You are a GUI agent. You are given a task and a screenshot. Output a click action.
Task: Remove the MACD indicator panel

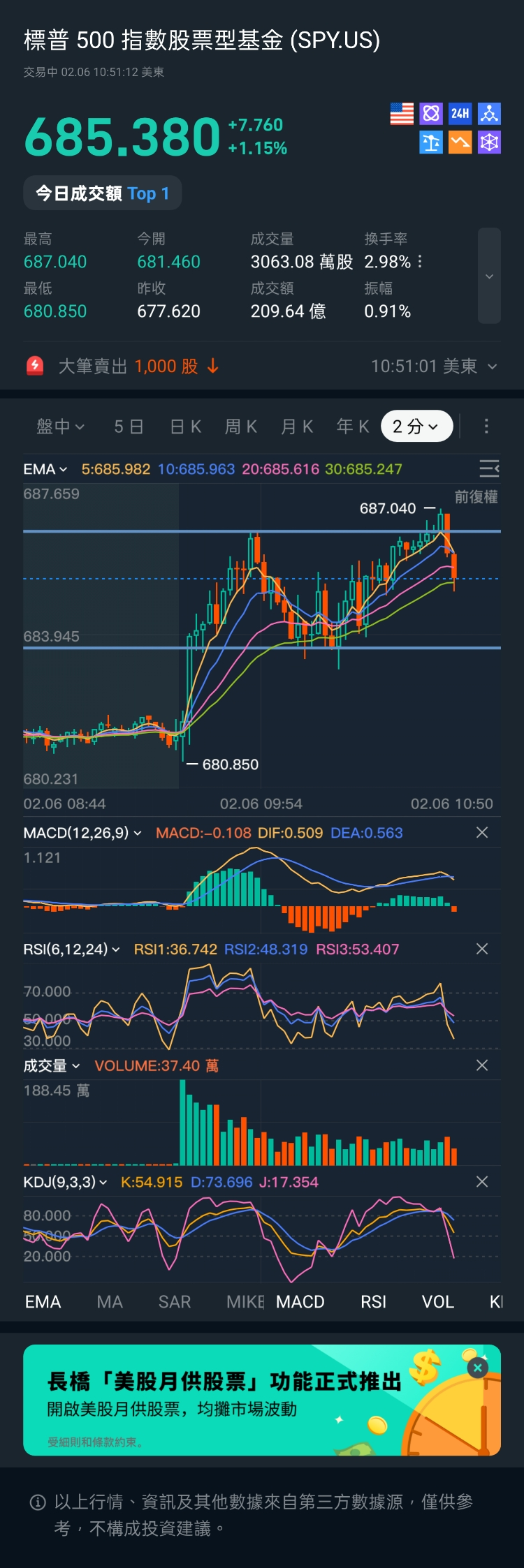point(482,832)
